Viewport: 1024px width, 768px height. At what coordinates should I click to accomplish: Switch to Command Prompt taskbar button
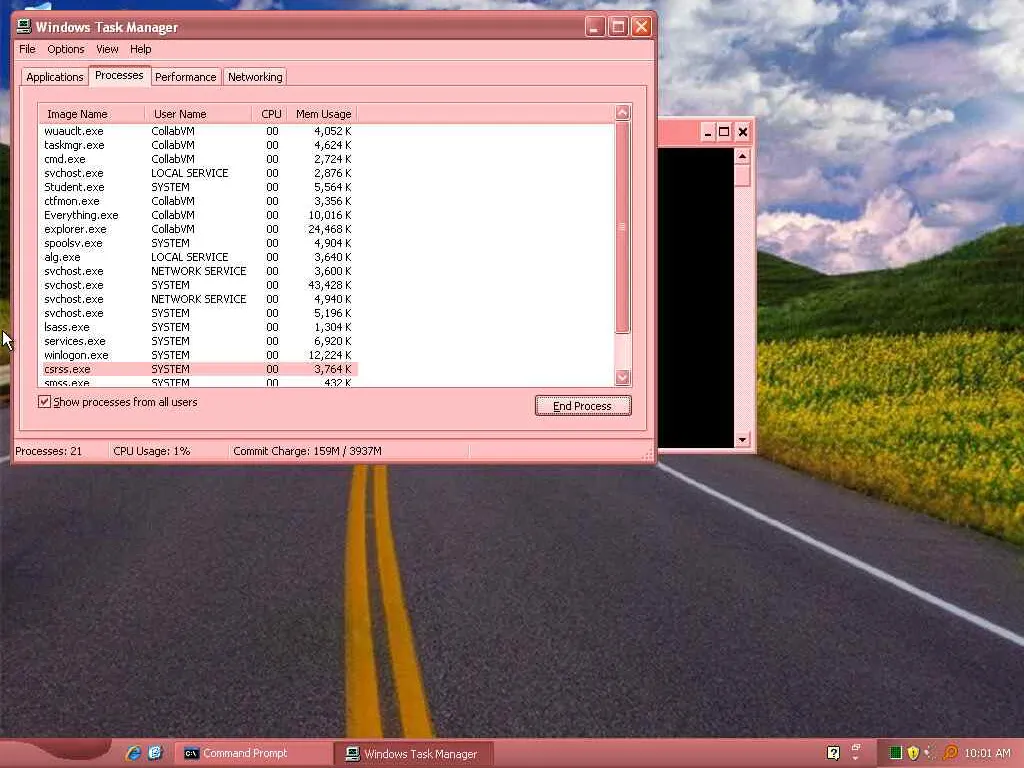click(253, 753)
